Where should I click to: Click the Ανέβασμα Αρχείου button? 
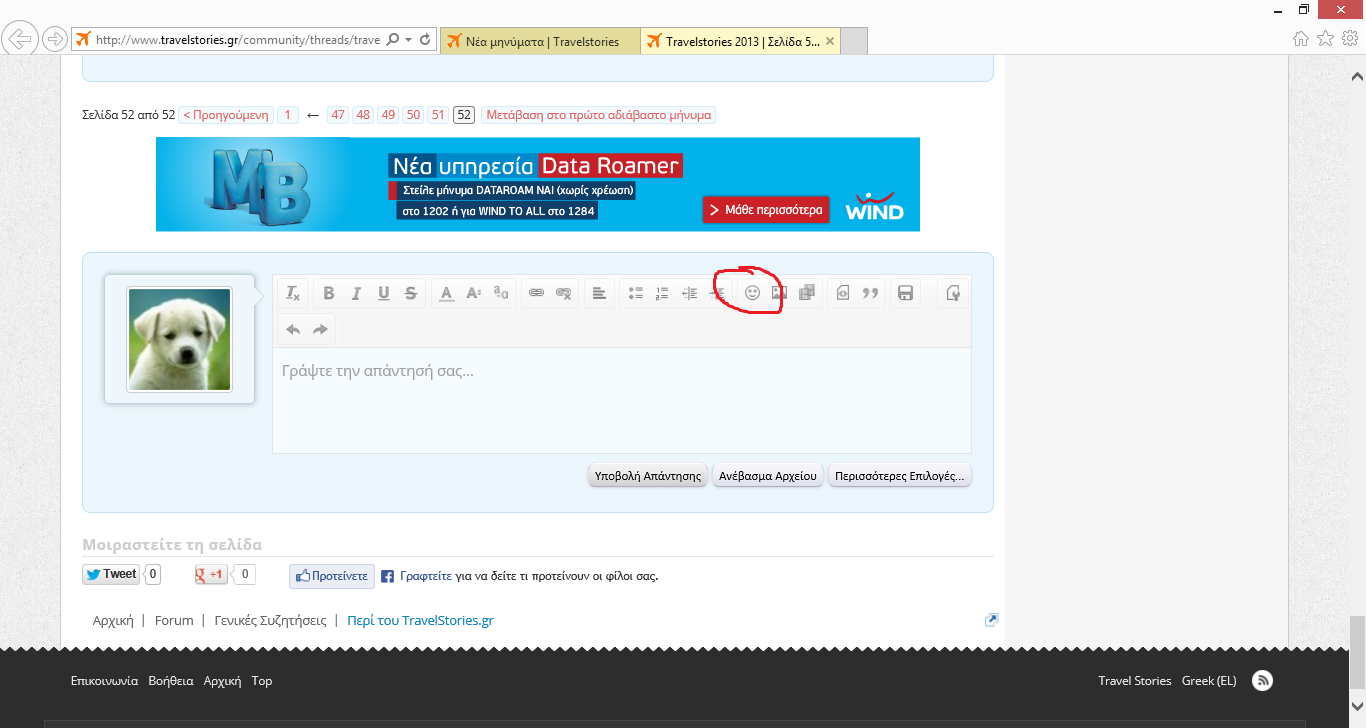pyautogui.click(x=768, y=476)
